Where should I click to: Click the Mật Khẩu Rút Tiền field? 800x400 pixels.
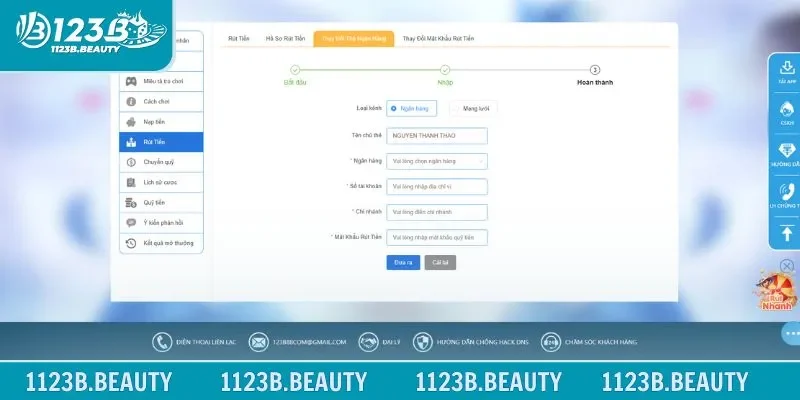[x=437, y=237]
